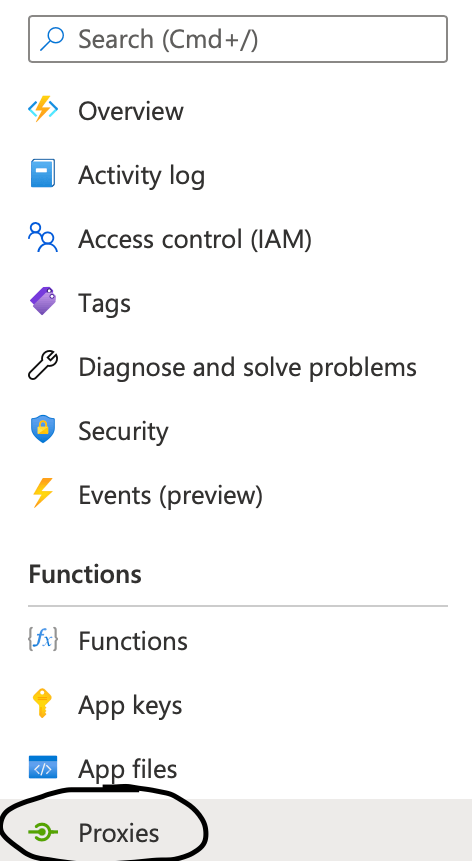Screen dimensions: 472x861
Task: Click the Security shield icon
Action: 43,430
